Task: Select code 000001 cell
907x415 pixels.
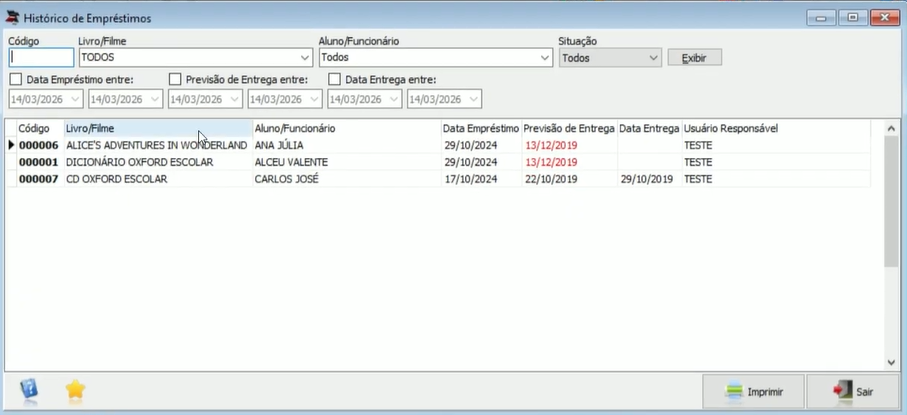Action: tap(39, 162)
